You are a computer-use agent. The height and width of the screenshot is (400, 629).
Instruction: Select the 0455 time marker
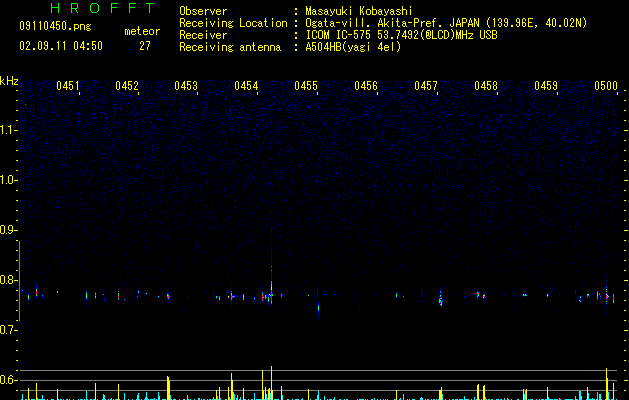tap(306, 86)
